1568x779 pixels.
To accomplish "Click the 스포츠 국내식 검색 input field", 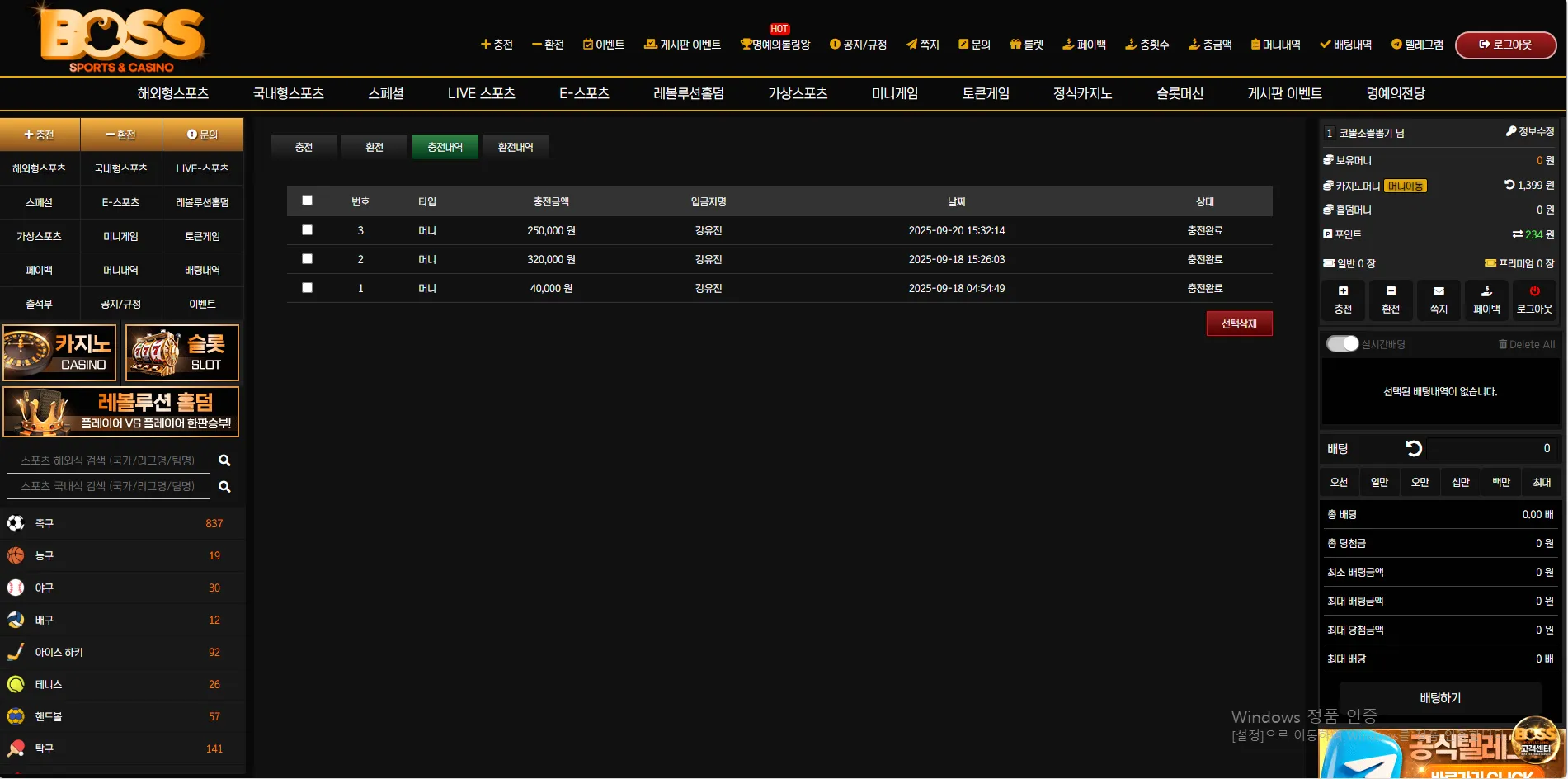I will tap(108, 486).
